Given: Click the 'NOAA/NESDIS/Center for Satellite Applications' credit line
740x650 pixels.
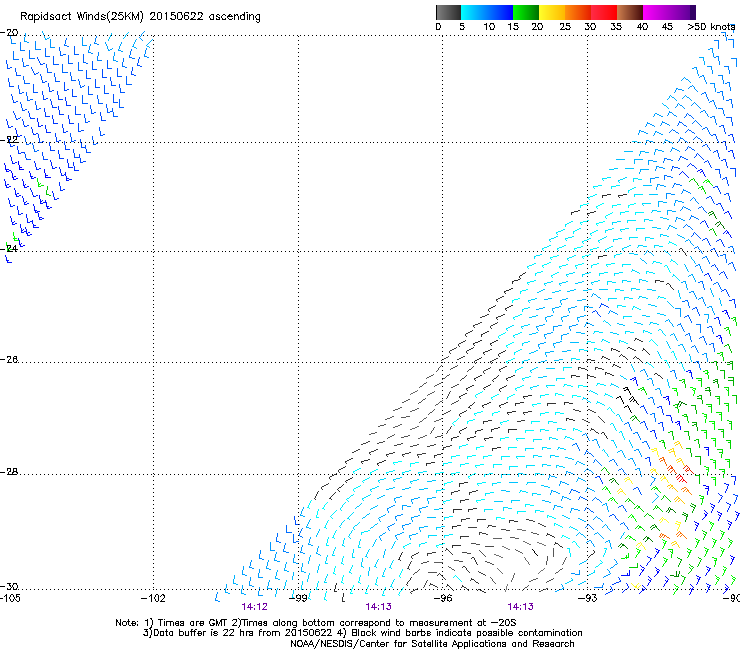Looking at the screenshot, I should 432,644.
